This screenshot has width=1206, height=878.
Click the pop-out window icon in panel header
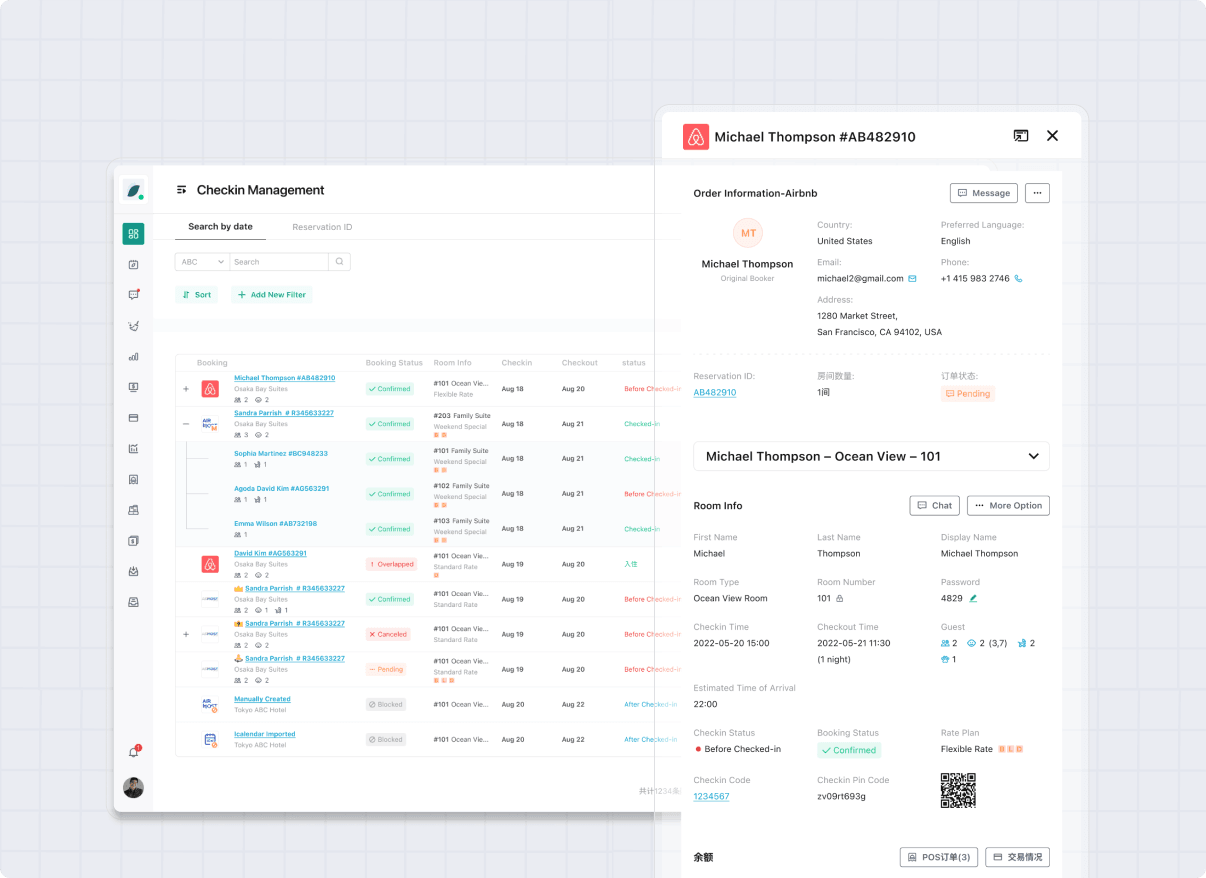(1020, 136)
